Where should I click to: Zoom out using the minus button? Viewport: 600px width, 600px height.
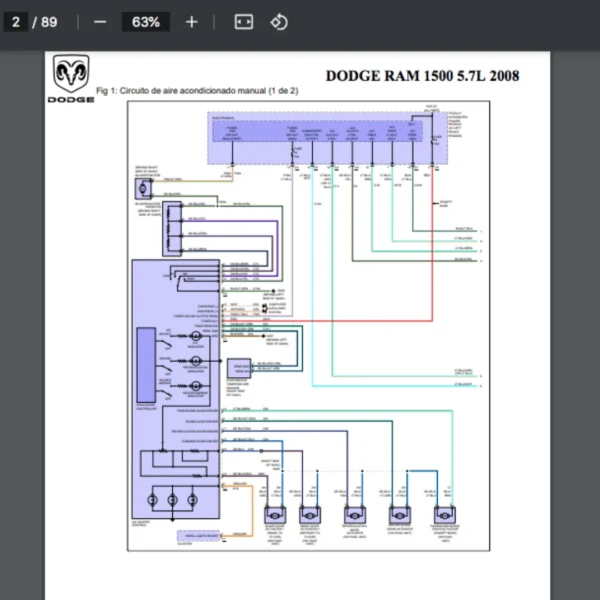click(x=99, y=22)
